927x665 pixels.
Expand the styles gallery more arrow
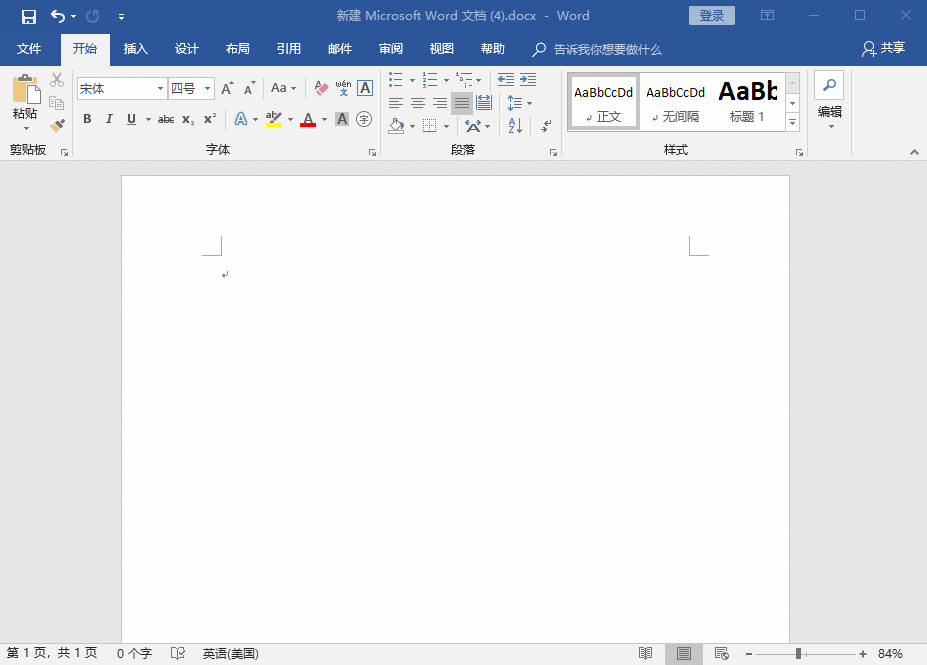[792, 122]
